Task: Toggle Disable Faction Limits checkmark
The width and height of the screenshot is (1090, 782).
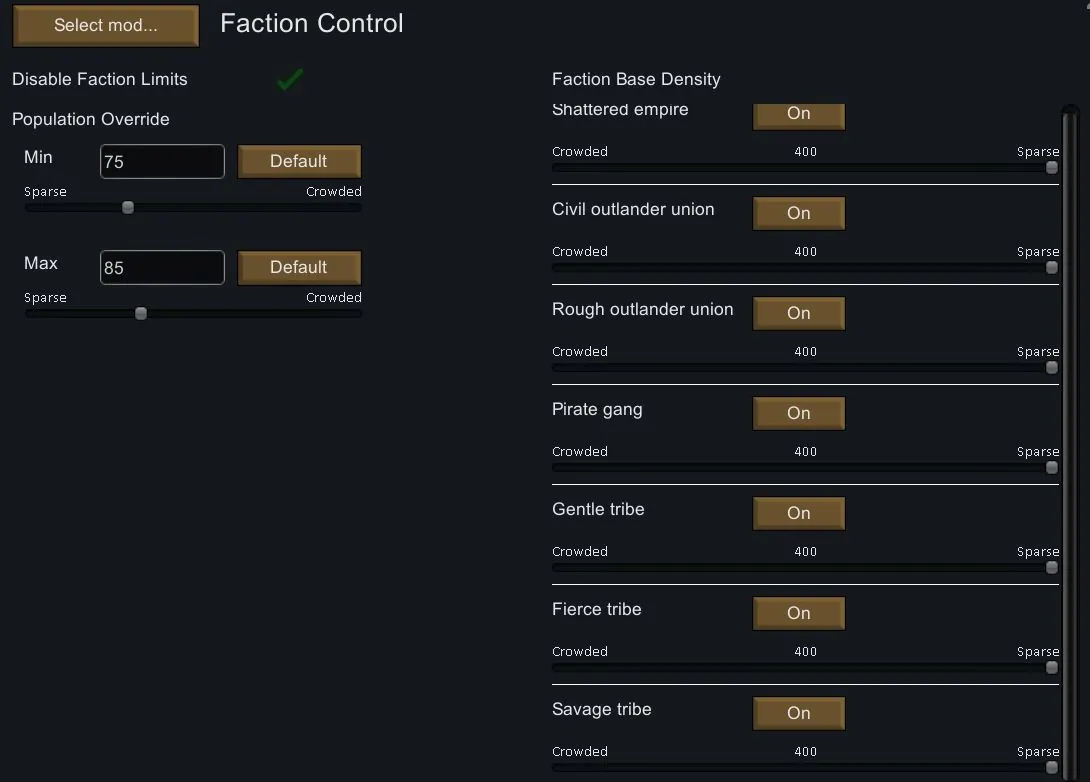Action: 290,79
